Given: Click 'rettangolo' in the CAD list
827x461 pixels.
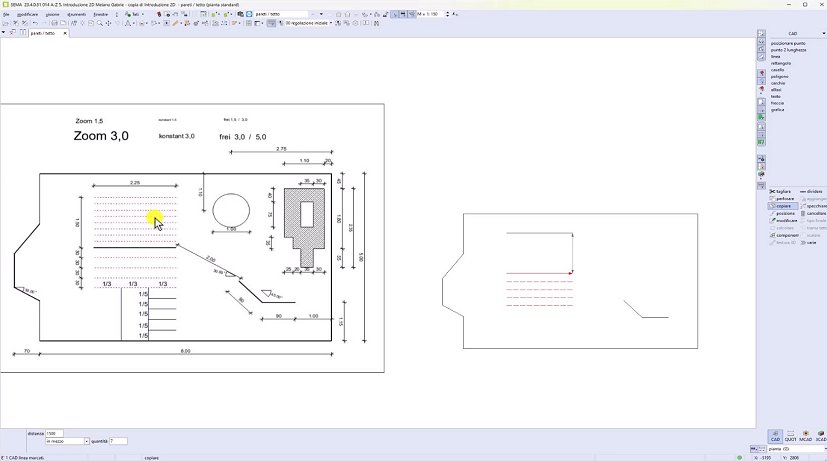Looking at the screenshot, I should pos(780,63).
